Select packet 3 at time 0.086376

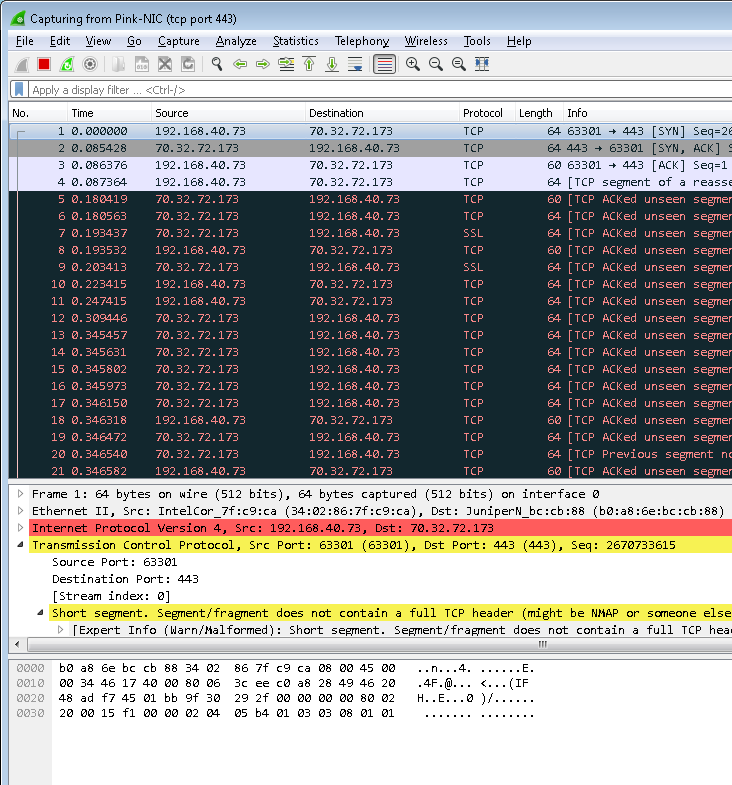point(371,165)
